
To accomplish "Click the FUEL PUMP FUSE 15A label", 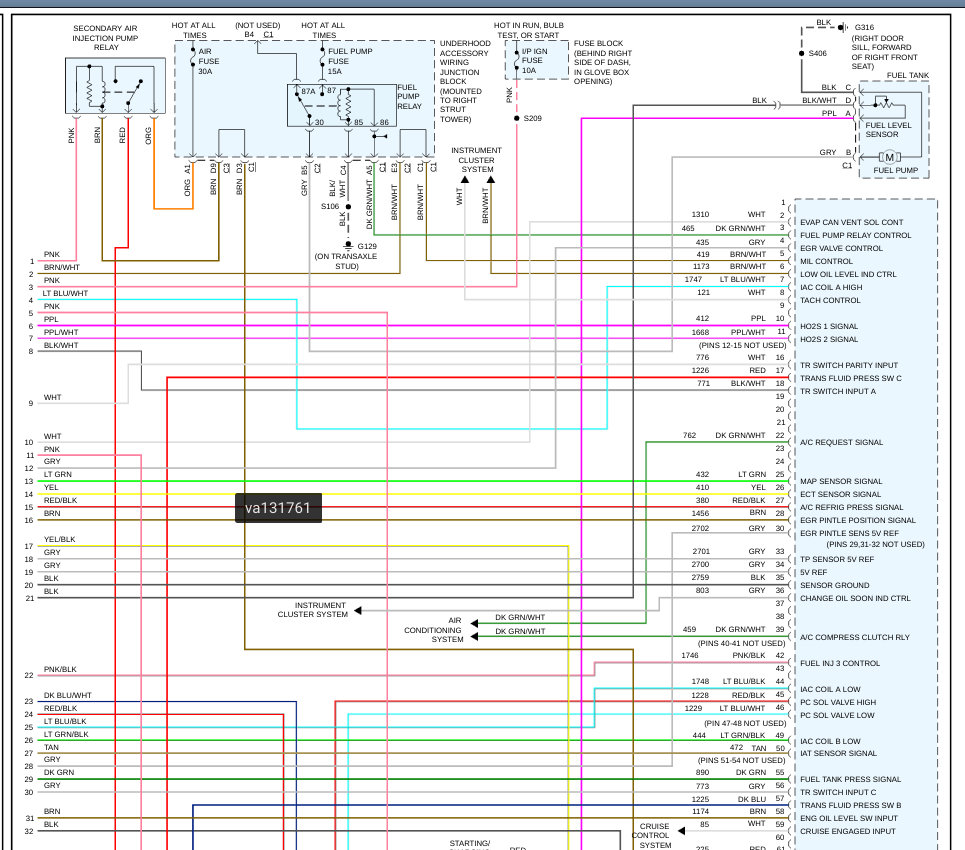I will (x=350, y=61).
